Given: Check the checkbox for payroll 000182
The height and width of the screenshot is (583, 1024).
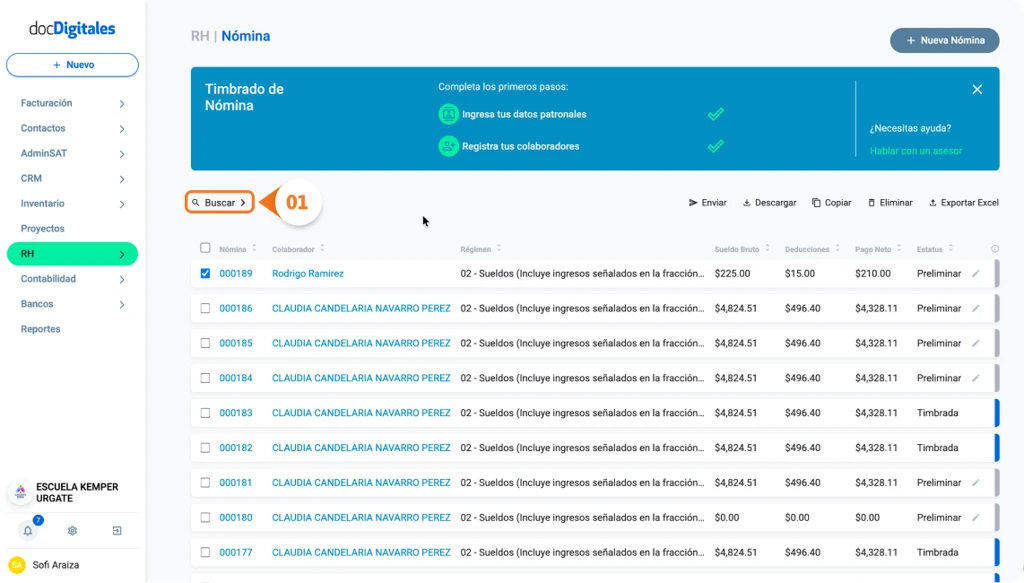Looking at the screenshot, I should pyautogui.click(x=205, y=448).
